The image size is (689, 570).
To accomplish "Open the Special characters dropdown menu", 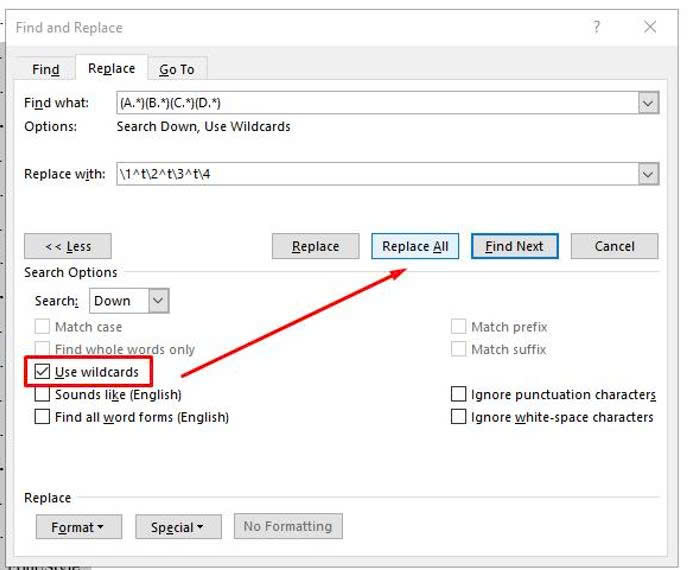I will pyautogui.click(x=177, y=527).
